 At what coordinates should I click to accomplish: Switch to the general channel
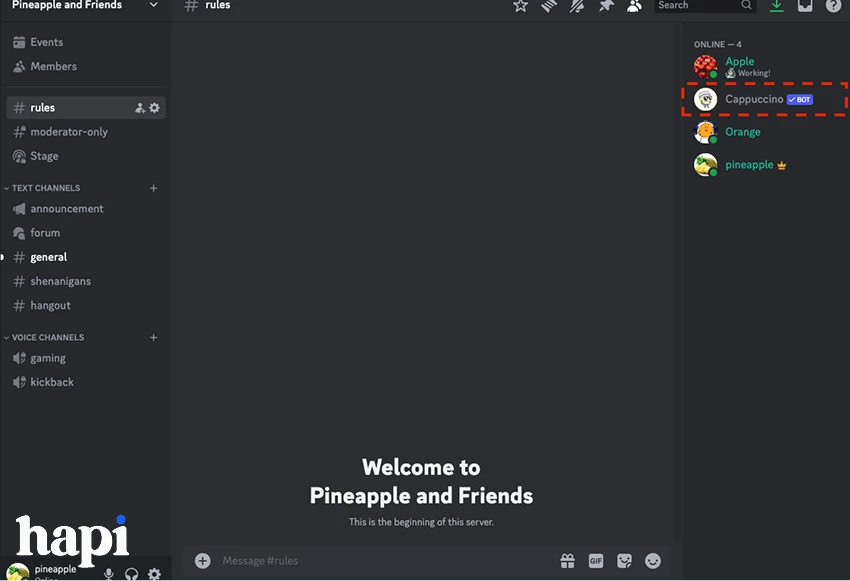coord(86,257)
